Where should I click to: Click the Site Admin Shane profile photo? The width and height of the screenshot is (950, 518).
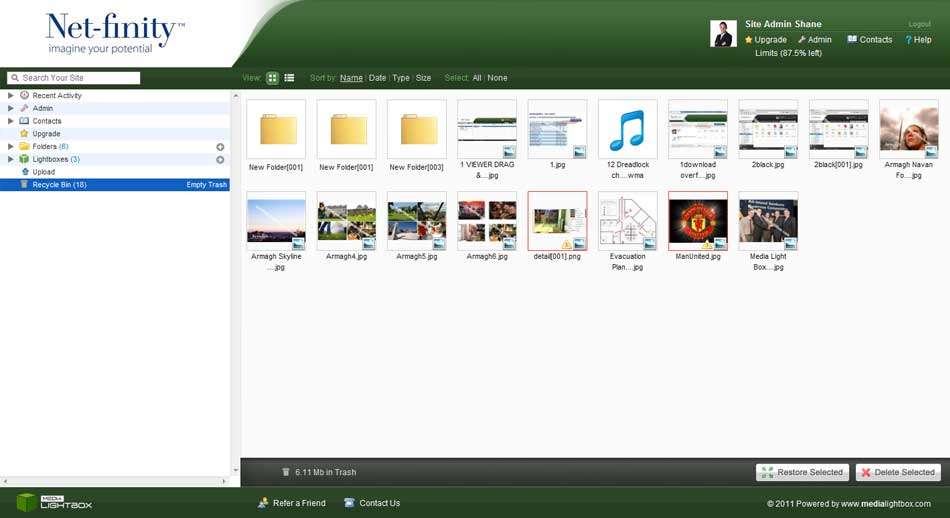tap(723, 34)
